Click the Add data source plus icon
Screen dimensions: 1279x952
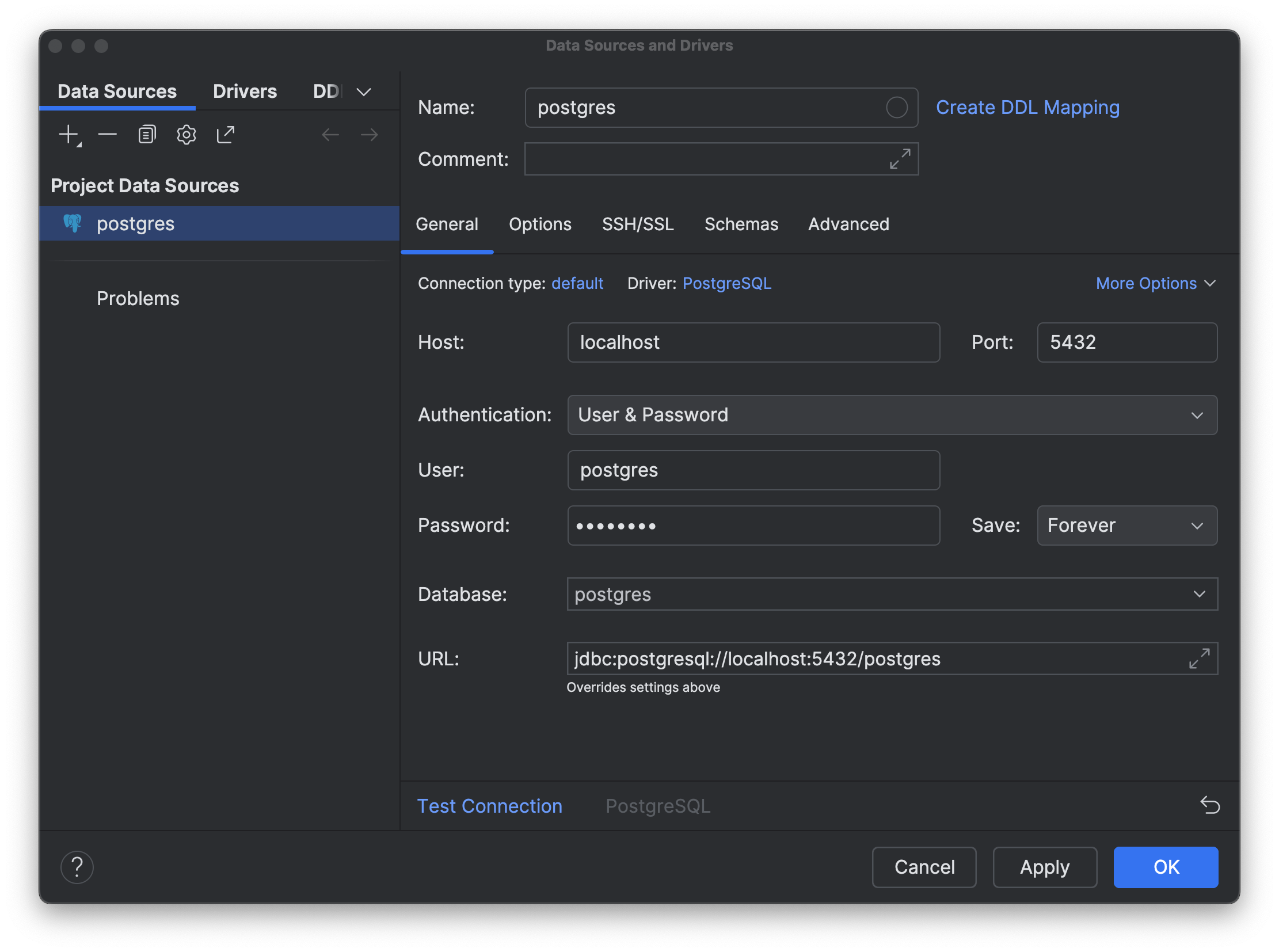tap(69, 135)
